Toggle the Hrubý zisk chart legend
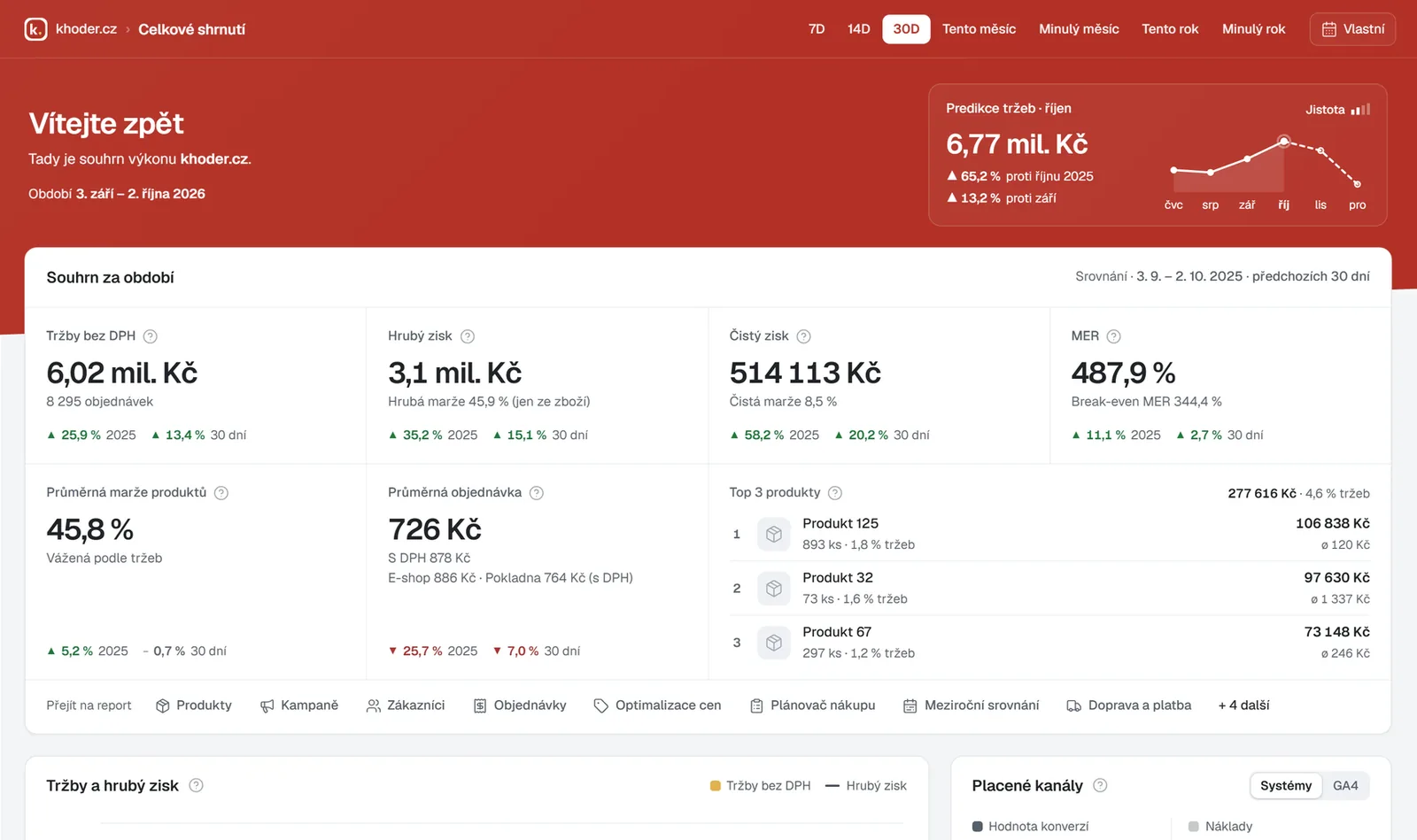Viewport: 1417px width, 840px height. [x=866, y=786]
